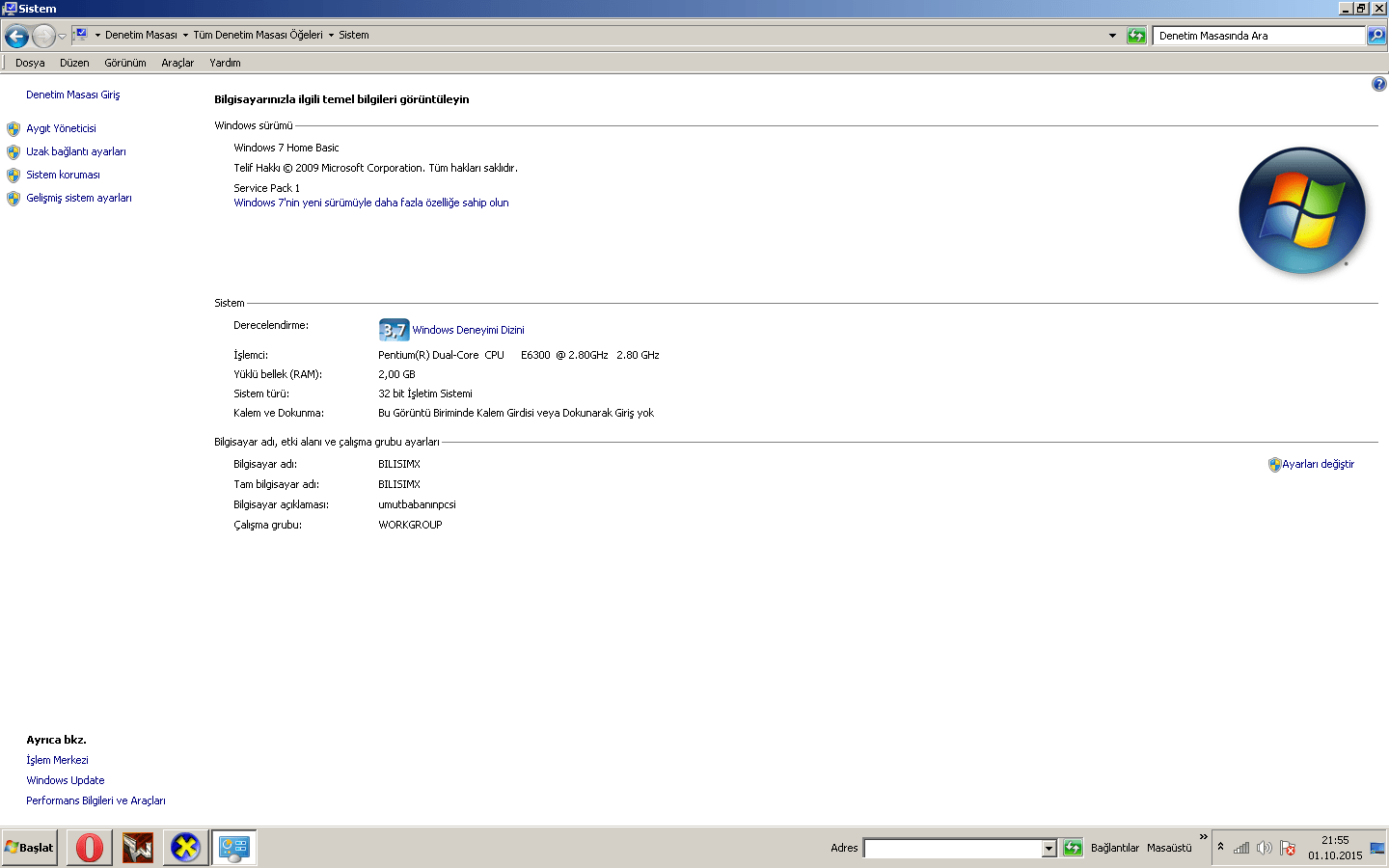Open Windows Deneyimi Dizini link
1389x868 pixels.
click(x=468, y=330)
